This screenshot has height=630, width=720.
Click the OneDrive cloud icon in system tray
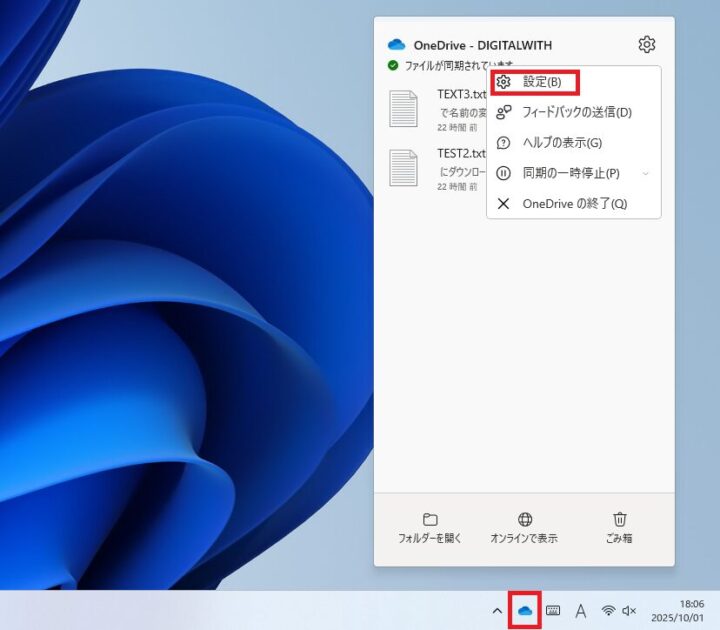click(524, 610)
